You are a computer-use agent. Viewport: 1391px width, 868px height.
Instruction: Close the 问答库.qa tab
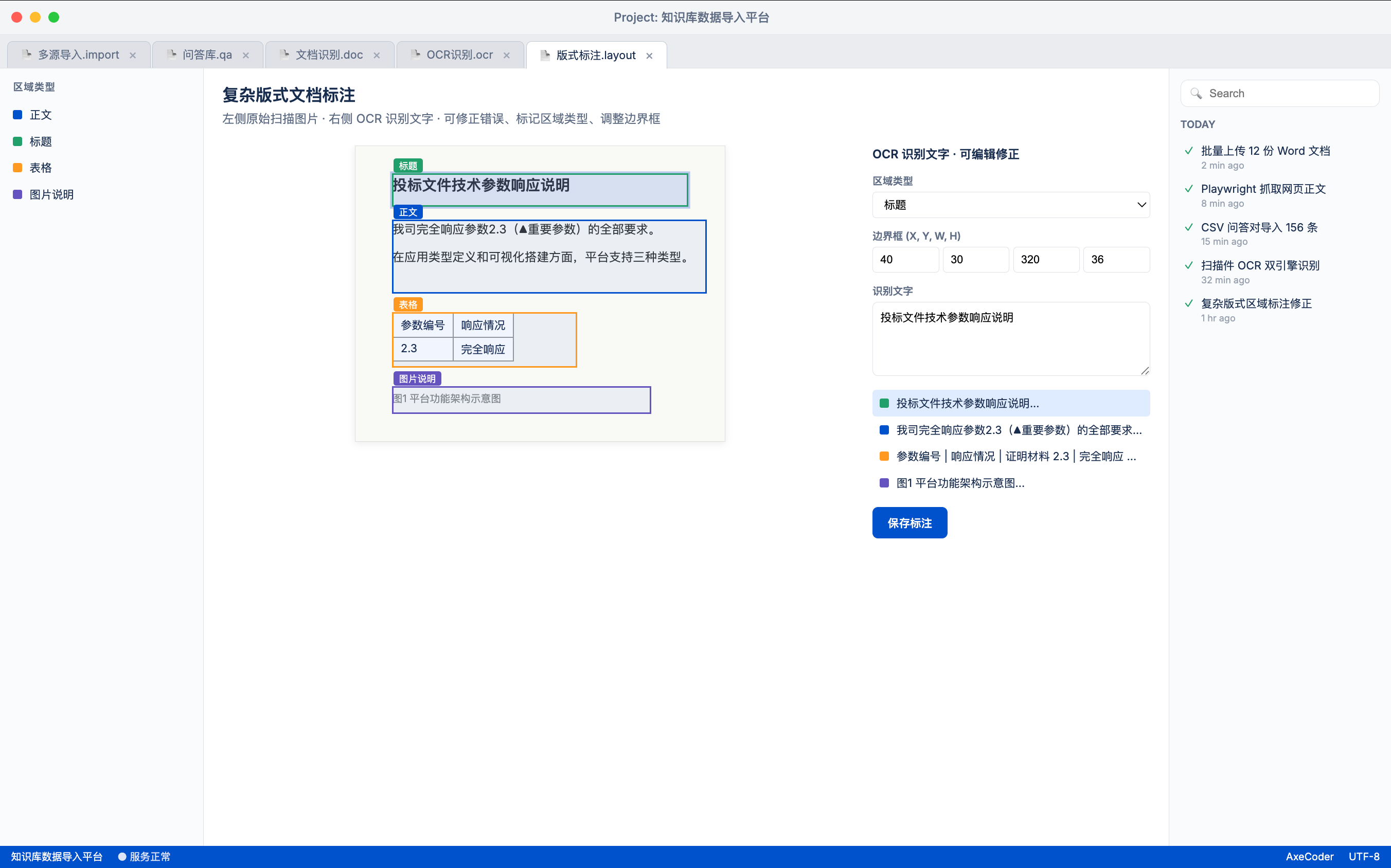pos(246,55)
